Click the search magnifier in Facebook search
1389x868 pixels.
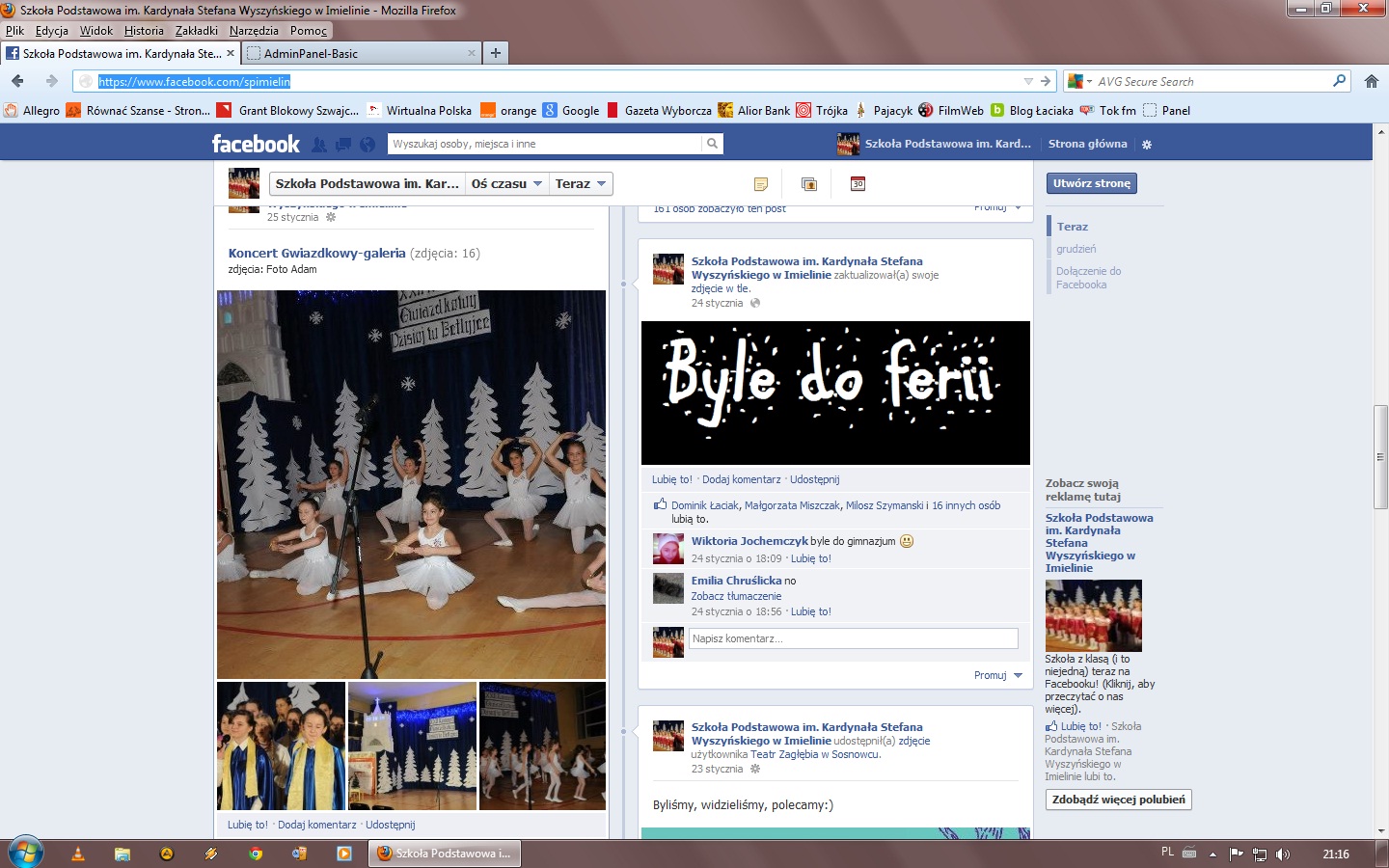[712, 144]
